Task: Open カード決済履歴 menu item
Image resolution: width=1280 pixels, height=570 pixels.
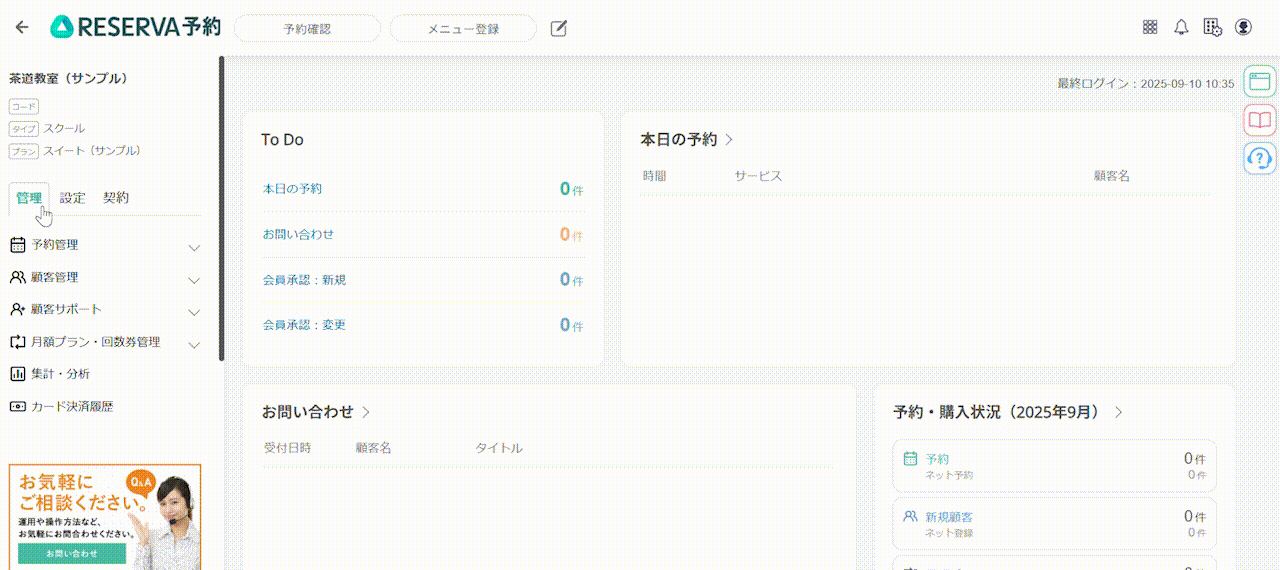Action: [x=105, y=407]
